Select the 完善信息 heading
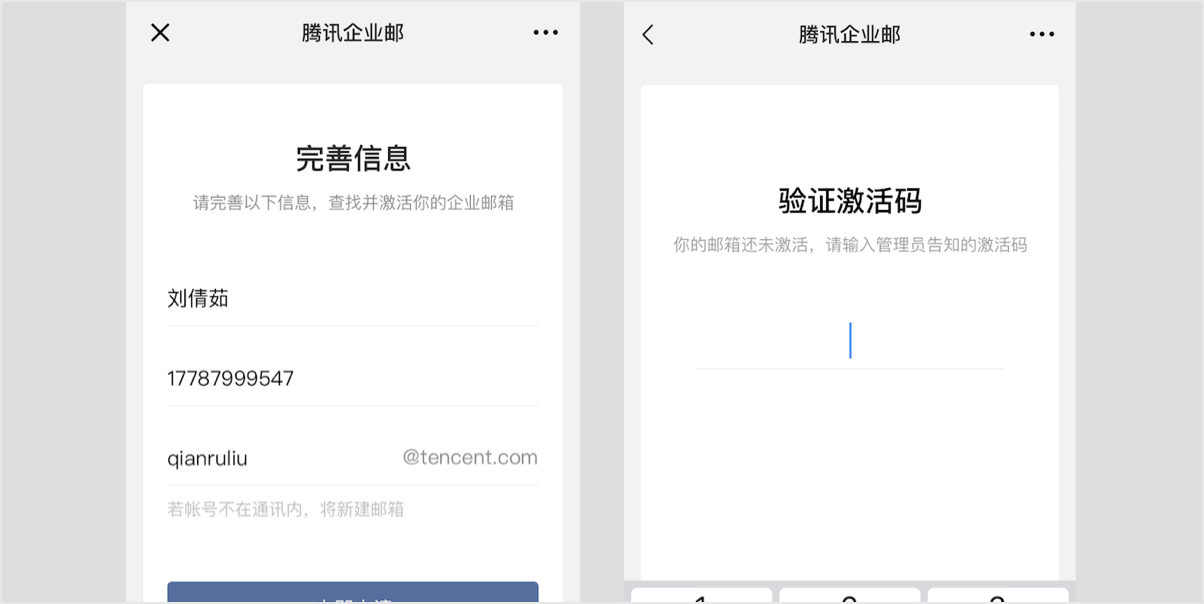Image resolution: width=1204 pixels, height=604 pixels. (x=353, y=158)
